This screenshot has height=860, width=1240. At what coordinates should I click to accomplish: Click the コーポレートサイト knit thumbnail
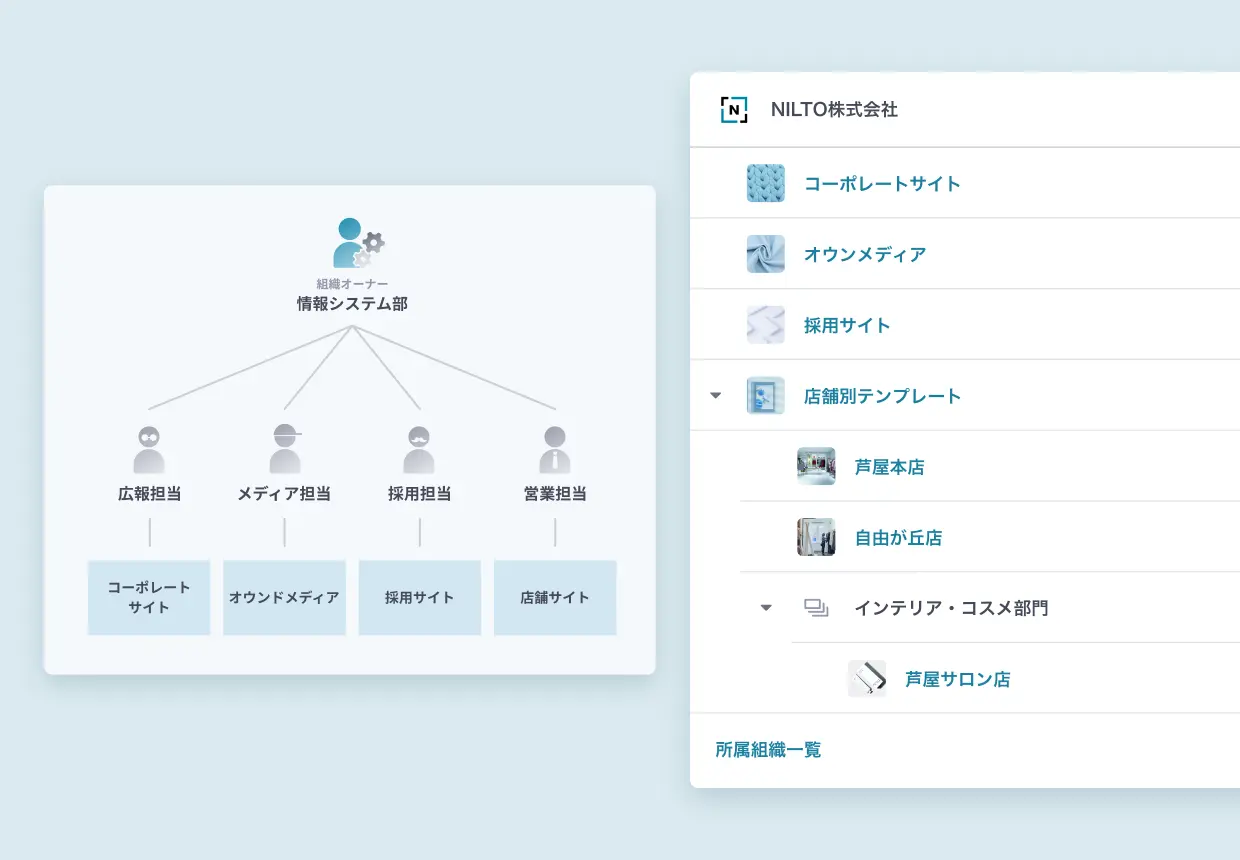pyautogui.click(x=766, y=183)
